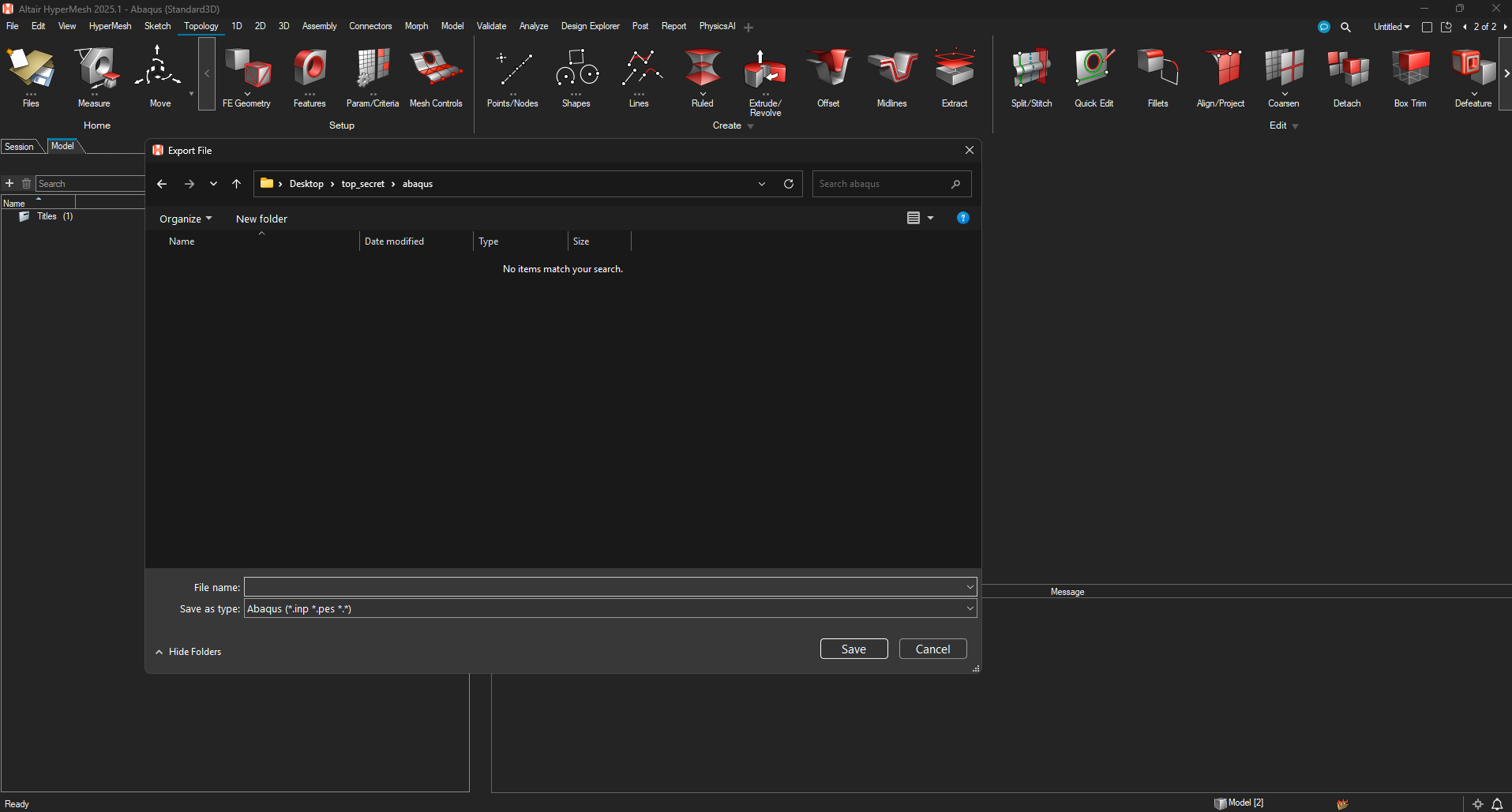Navigate to Desktop in breadcrumb path

(306, 184)
